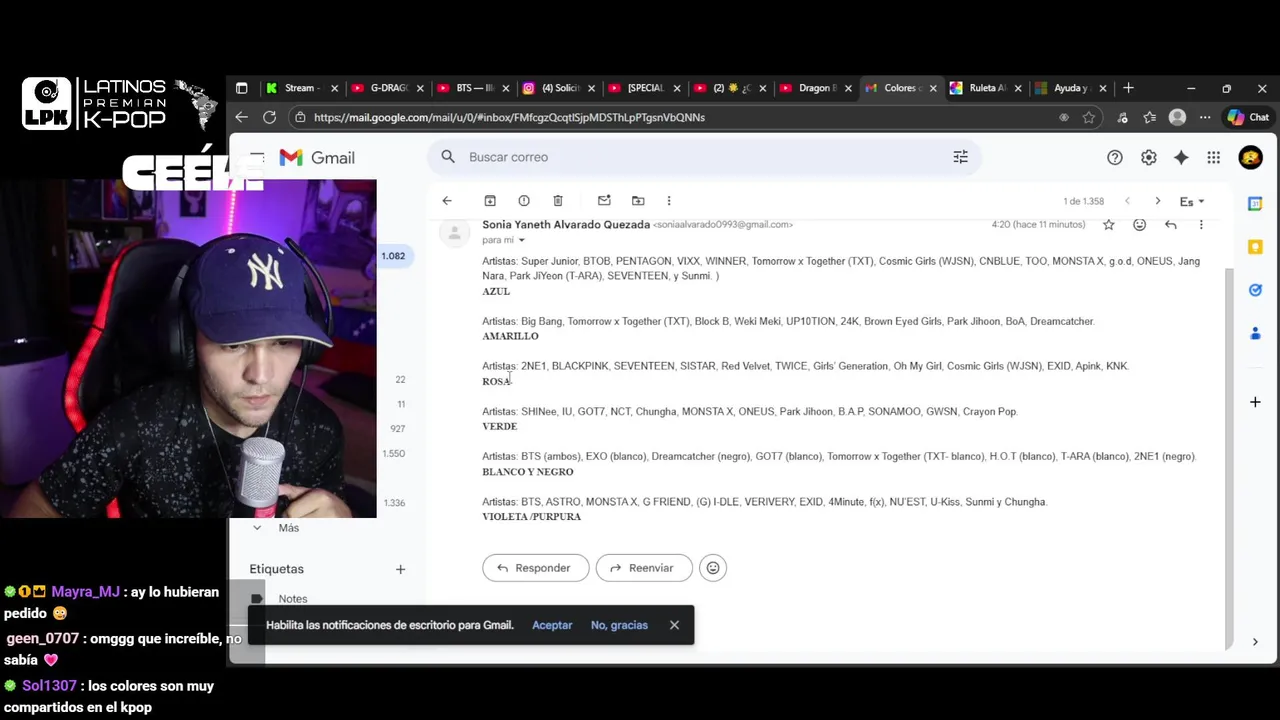The height and width of the screenshot is (720, 1280).
Task: Decline notifications with 'No, gracias'
Action: [x=619, y=625]
